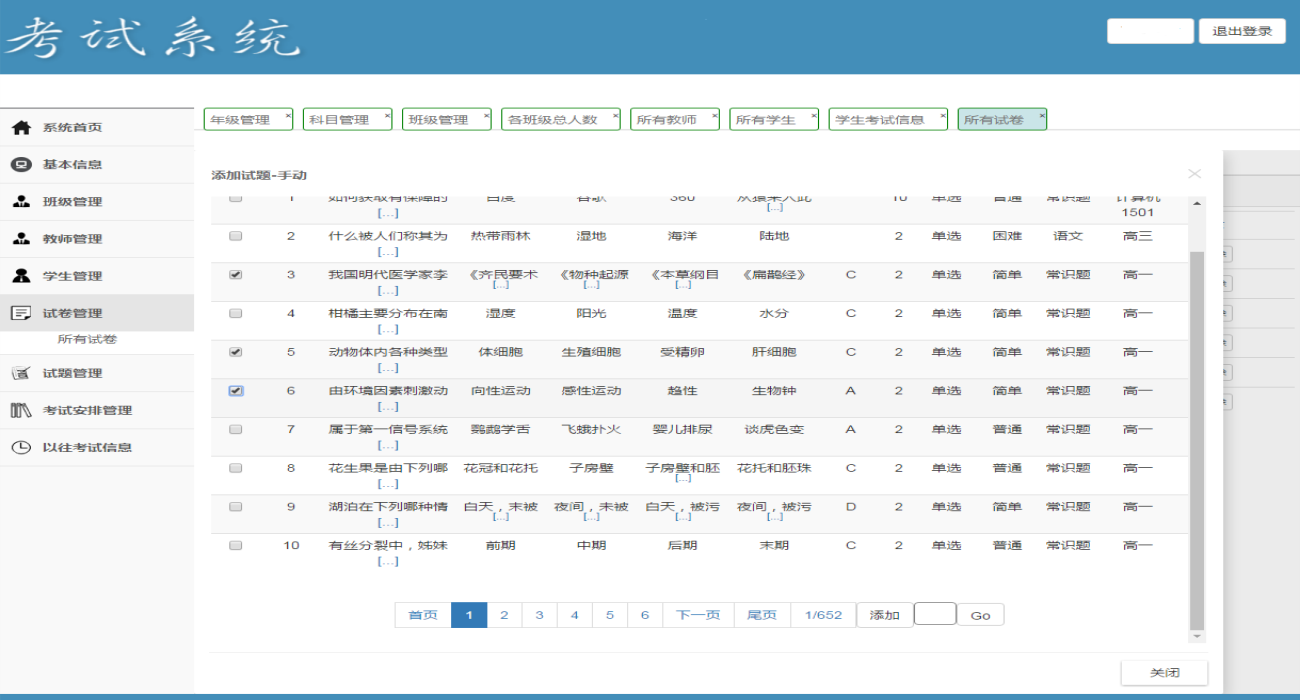Click the 教师管理 sidebar icon

coord(20,239)
